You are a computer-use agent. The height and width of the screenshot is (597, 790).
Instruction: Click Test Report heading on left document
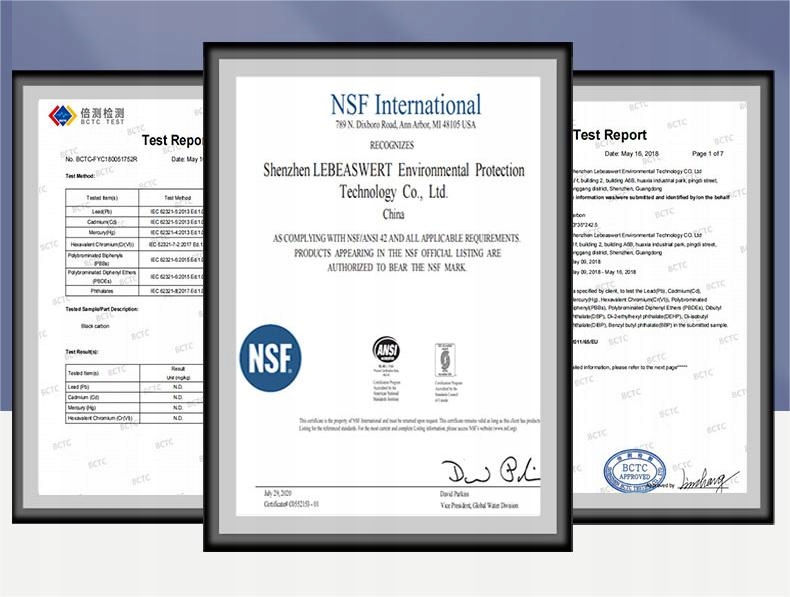click(172, 140)
